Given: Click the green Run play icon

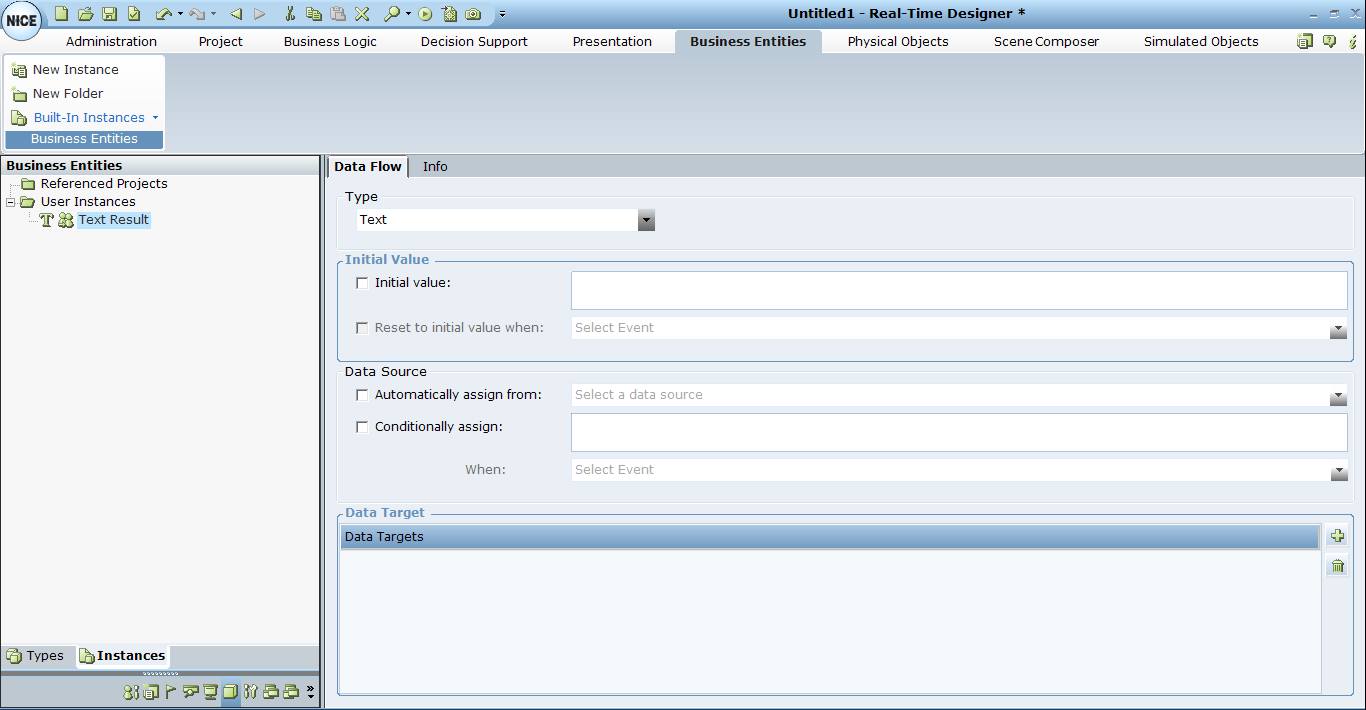Looking at the screenshot, I should point(425,14).
